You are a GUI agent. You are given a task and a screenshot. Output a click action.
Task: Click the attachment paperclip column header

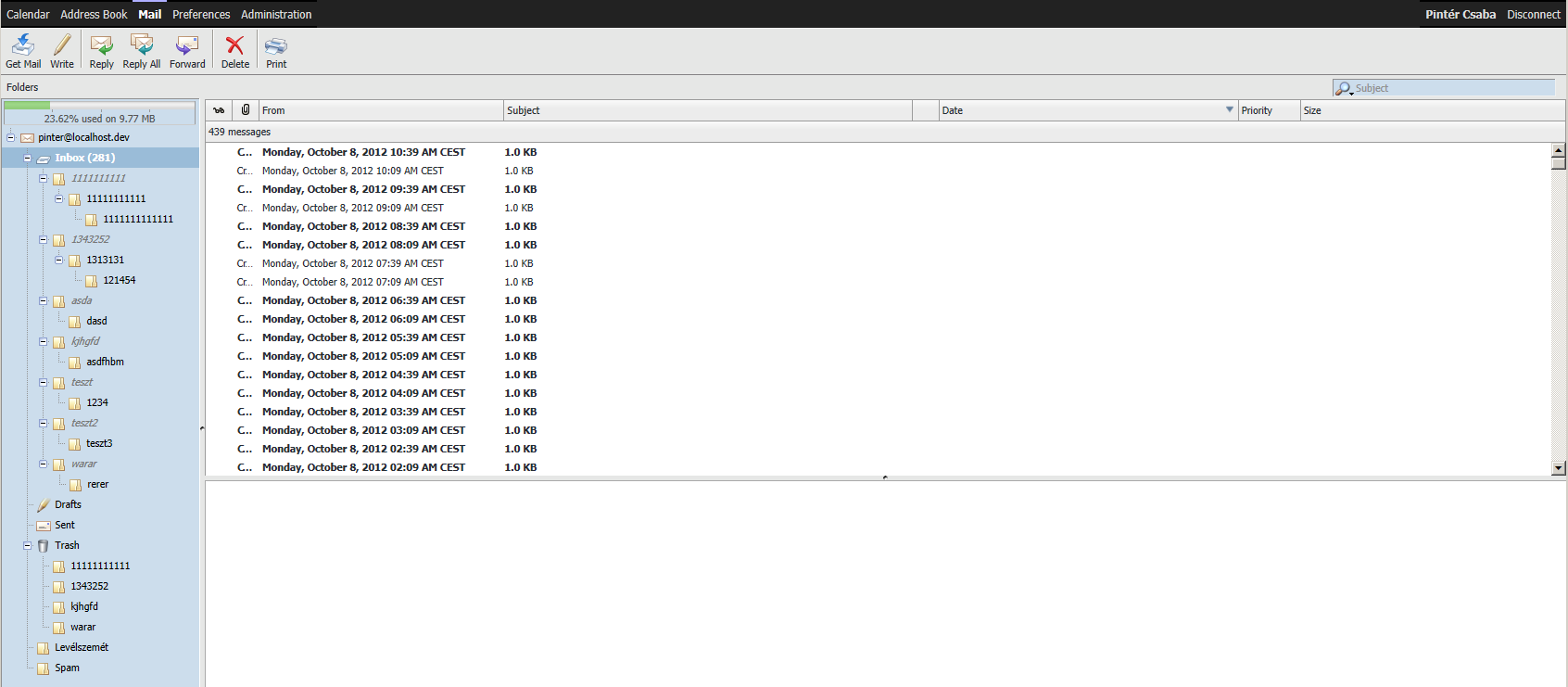(246, 109)
